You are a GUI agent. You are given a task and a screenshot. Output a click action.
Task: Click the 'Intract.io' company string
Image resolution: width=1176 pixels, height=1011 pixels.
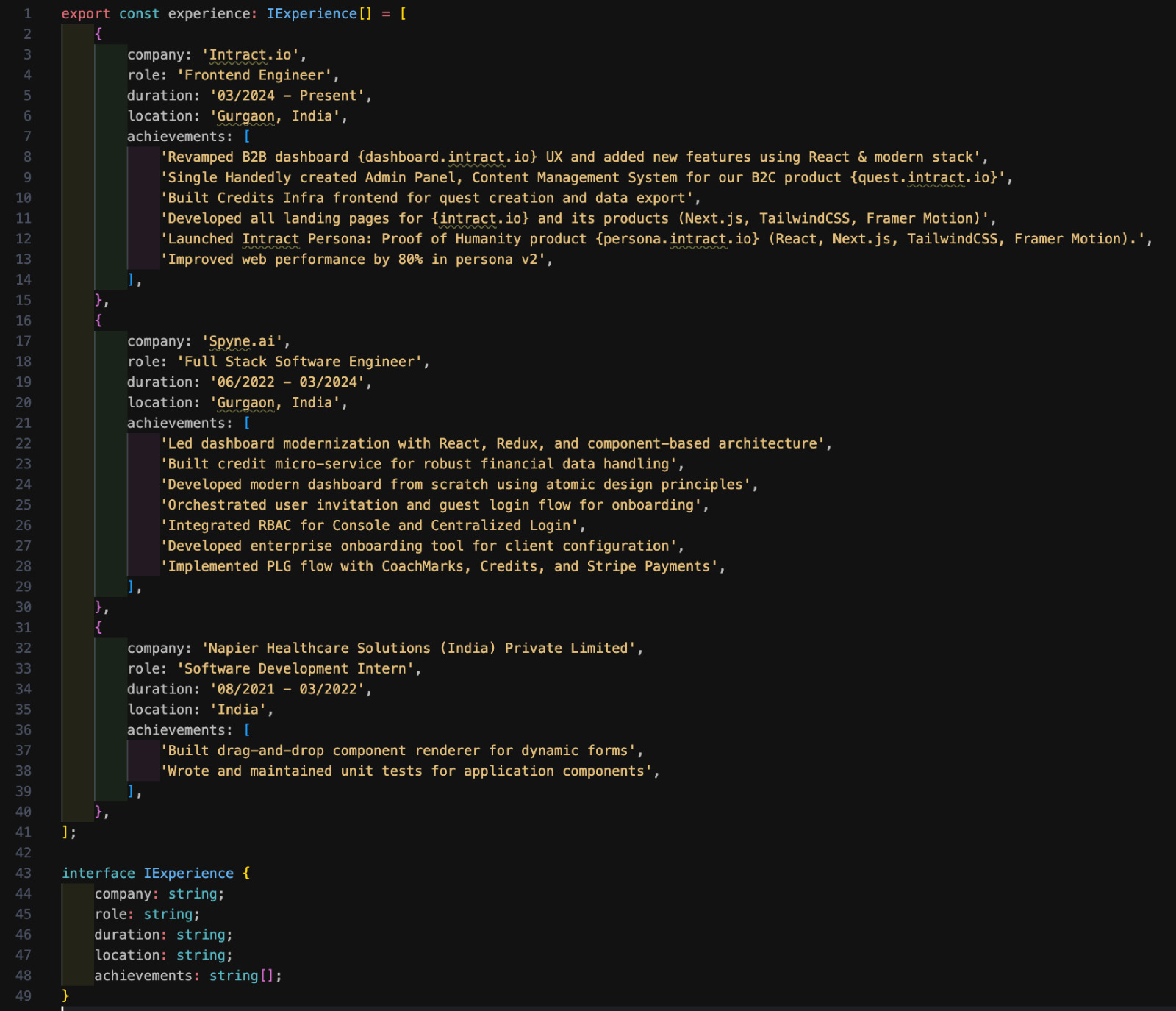(251, 55)
